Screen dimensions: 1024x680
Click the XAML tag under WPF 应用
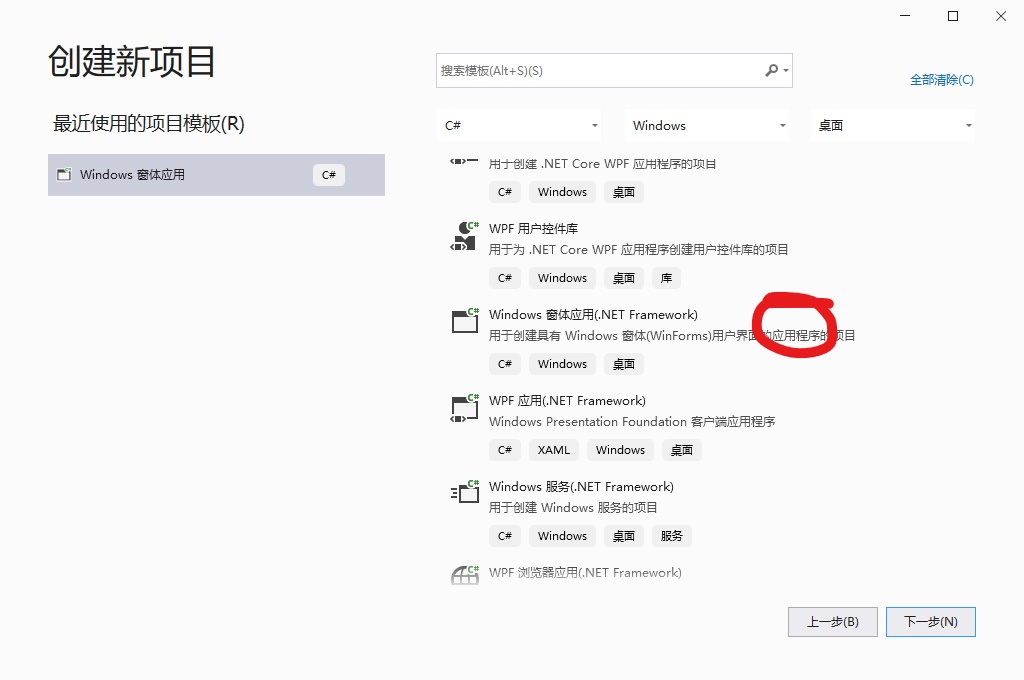(x=554, y=450)
